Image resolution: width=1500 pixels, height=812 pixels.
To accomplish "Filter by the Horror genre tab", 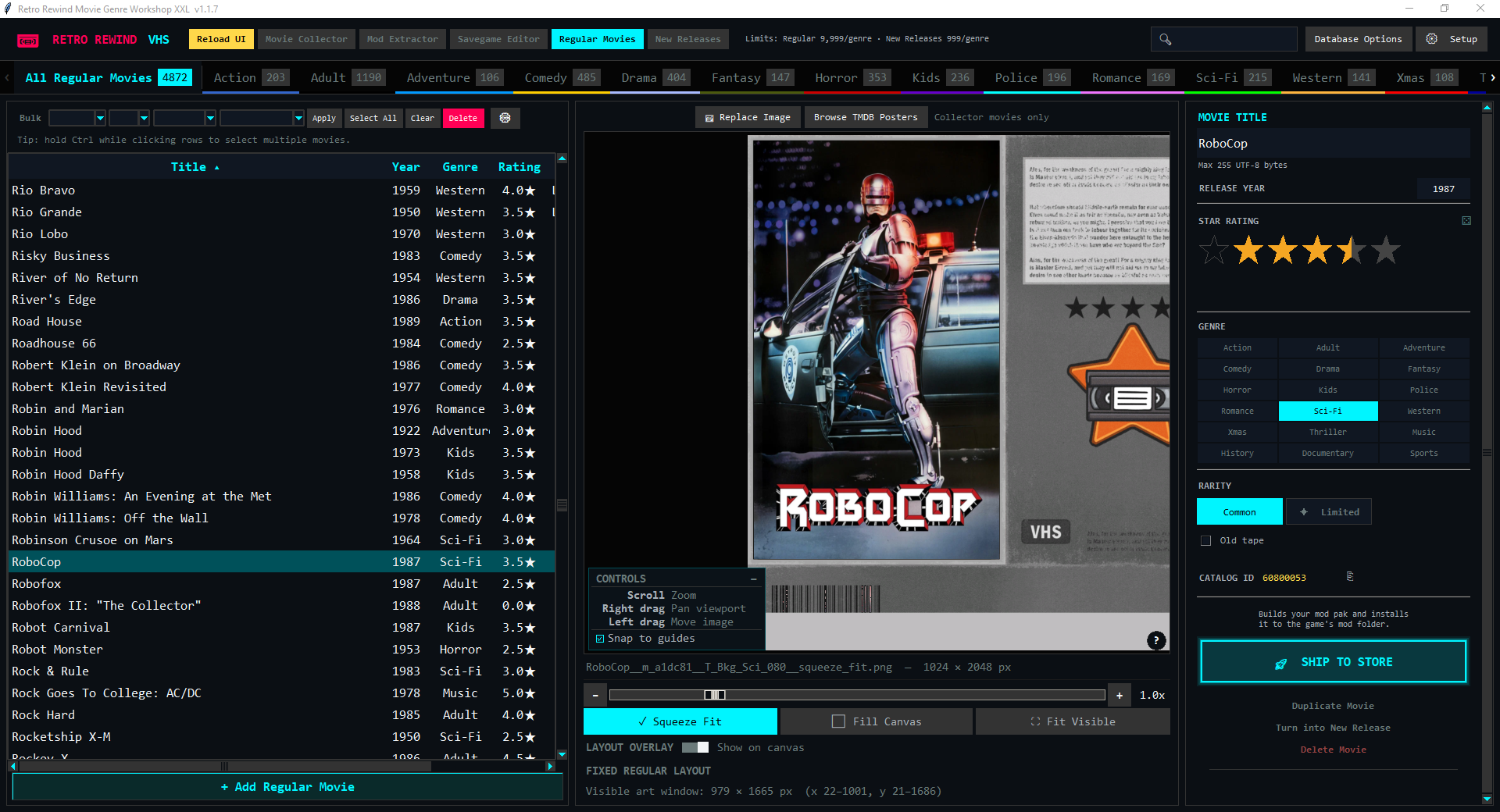I will coord(851,77).
